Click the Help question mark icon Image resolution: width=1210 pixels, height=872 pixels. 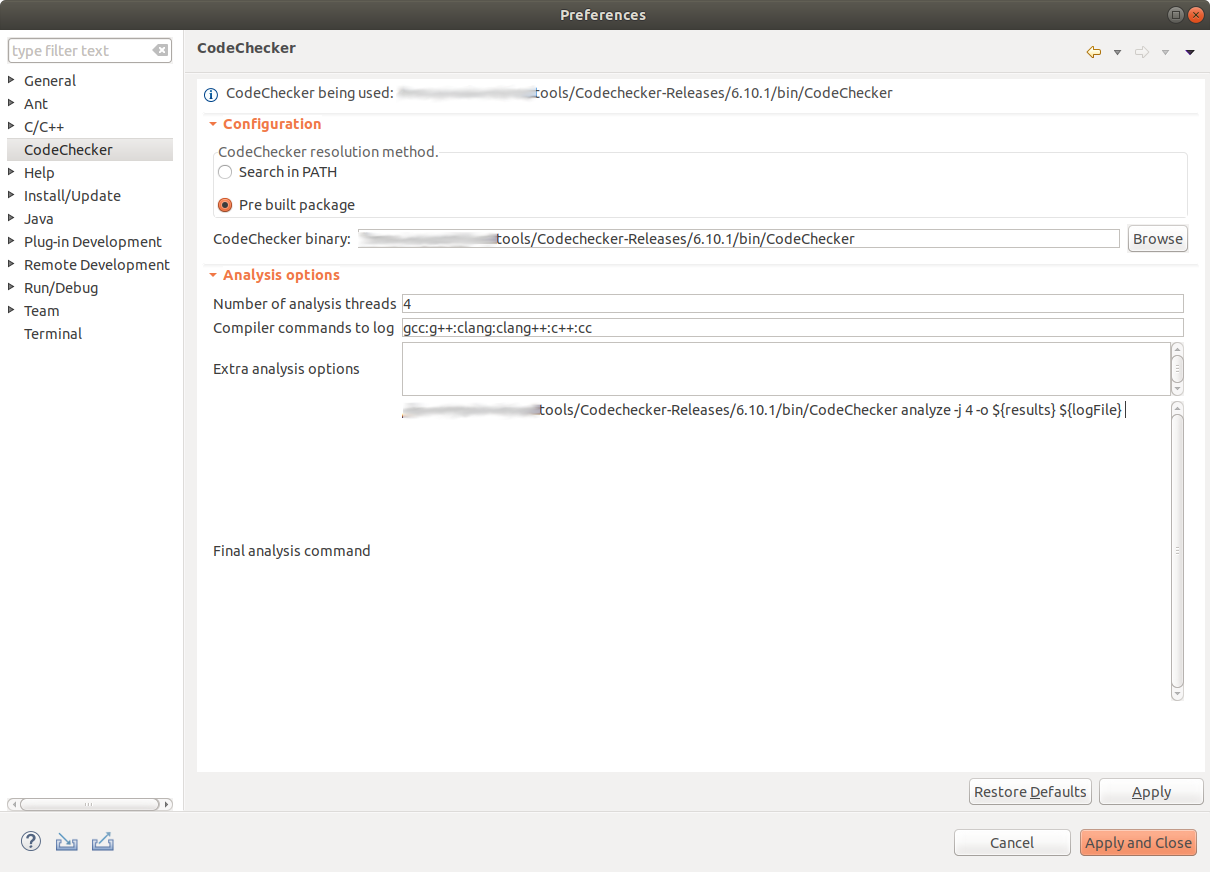tap(31, 842)
